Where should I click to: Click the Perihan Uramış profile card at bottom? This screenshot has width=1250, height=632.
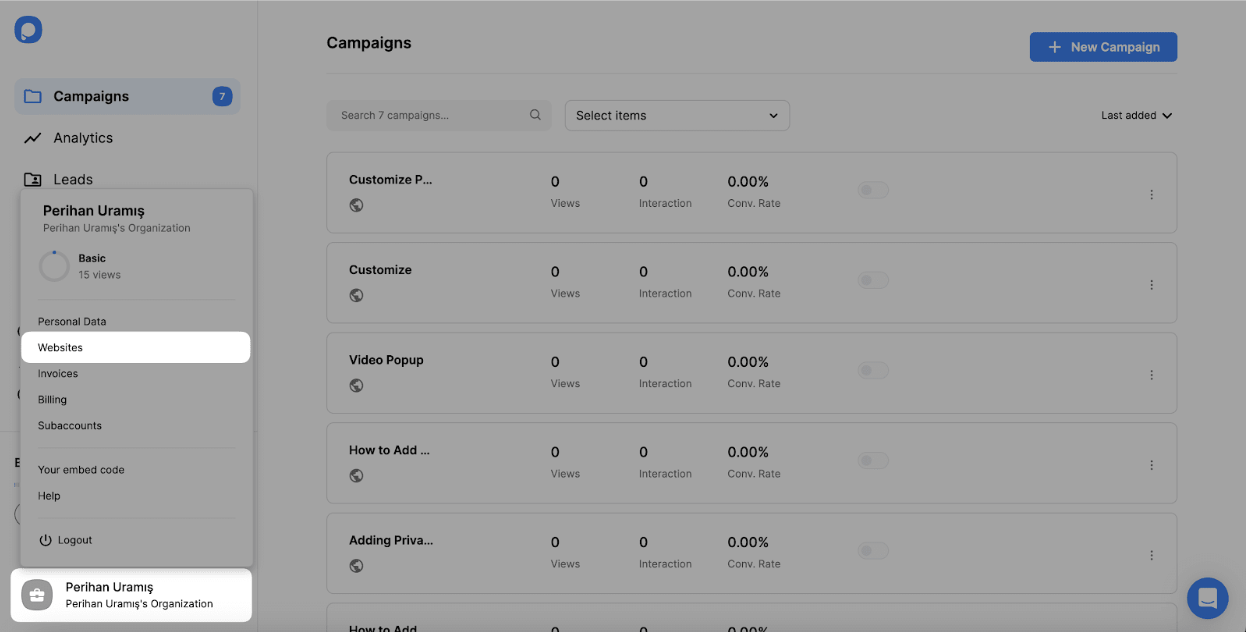132,595
